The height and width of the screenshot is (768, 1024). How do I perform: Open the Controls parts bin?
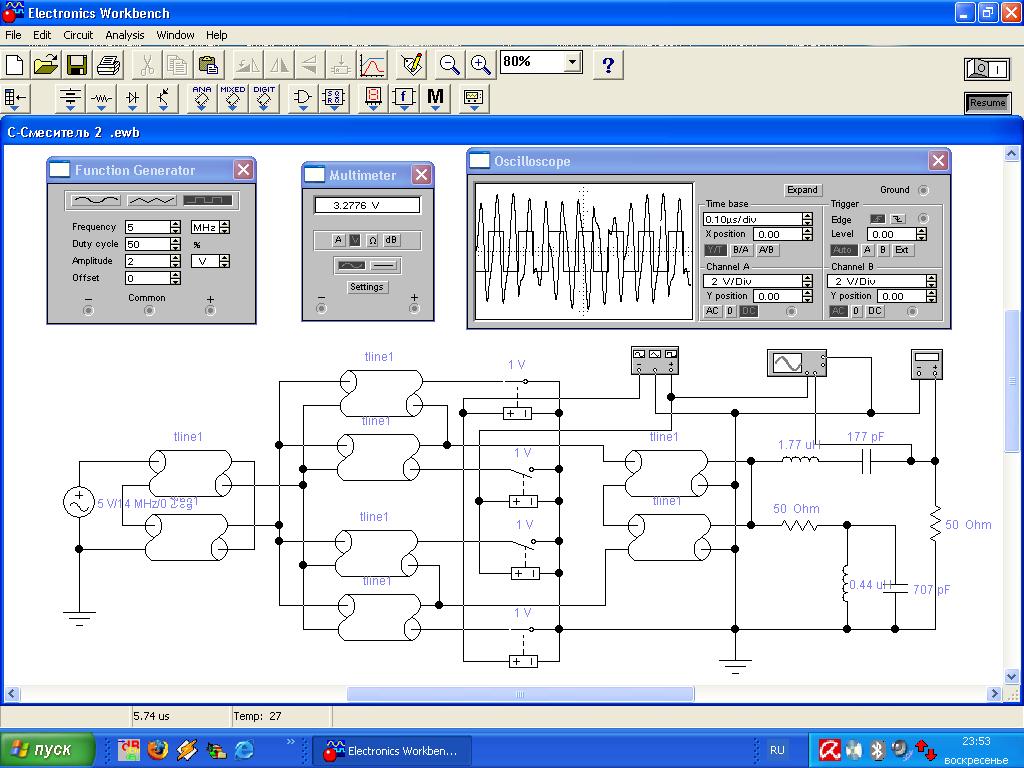[404, 98]
